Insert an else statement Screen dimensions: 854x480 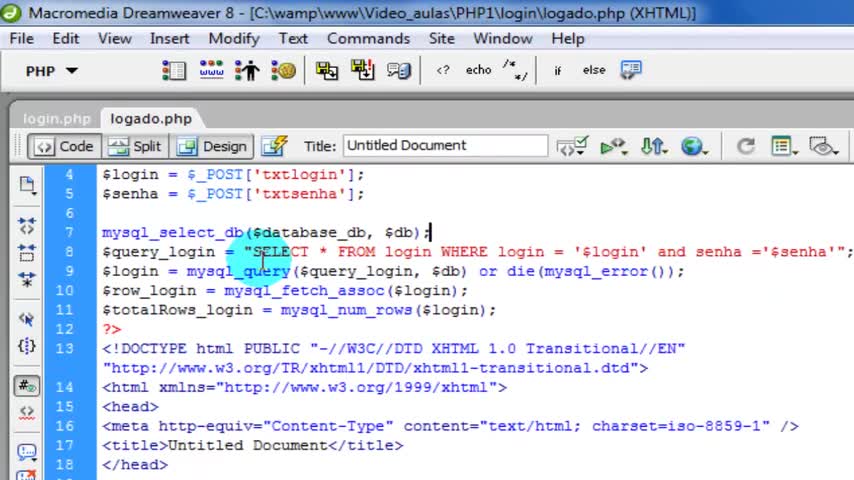point(594,70)
